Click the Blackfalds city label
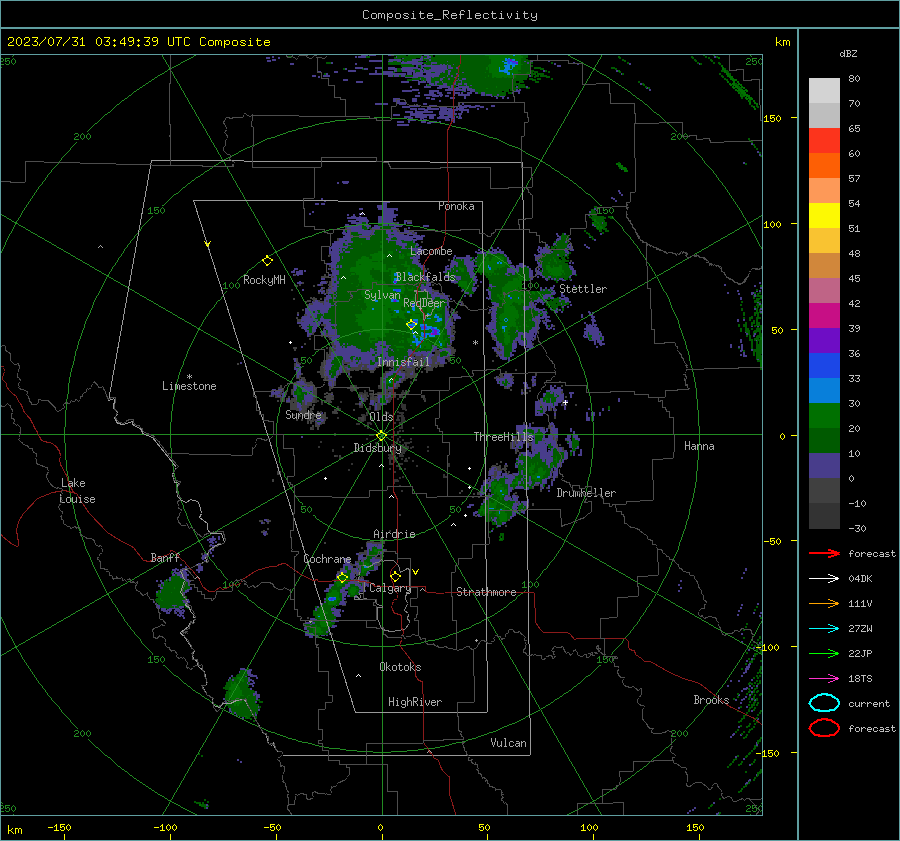This screenshot has height=841, width=900. (425, 277)
